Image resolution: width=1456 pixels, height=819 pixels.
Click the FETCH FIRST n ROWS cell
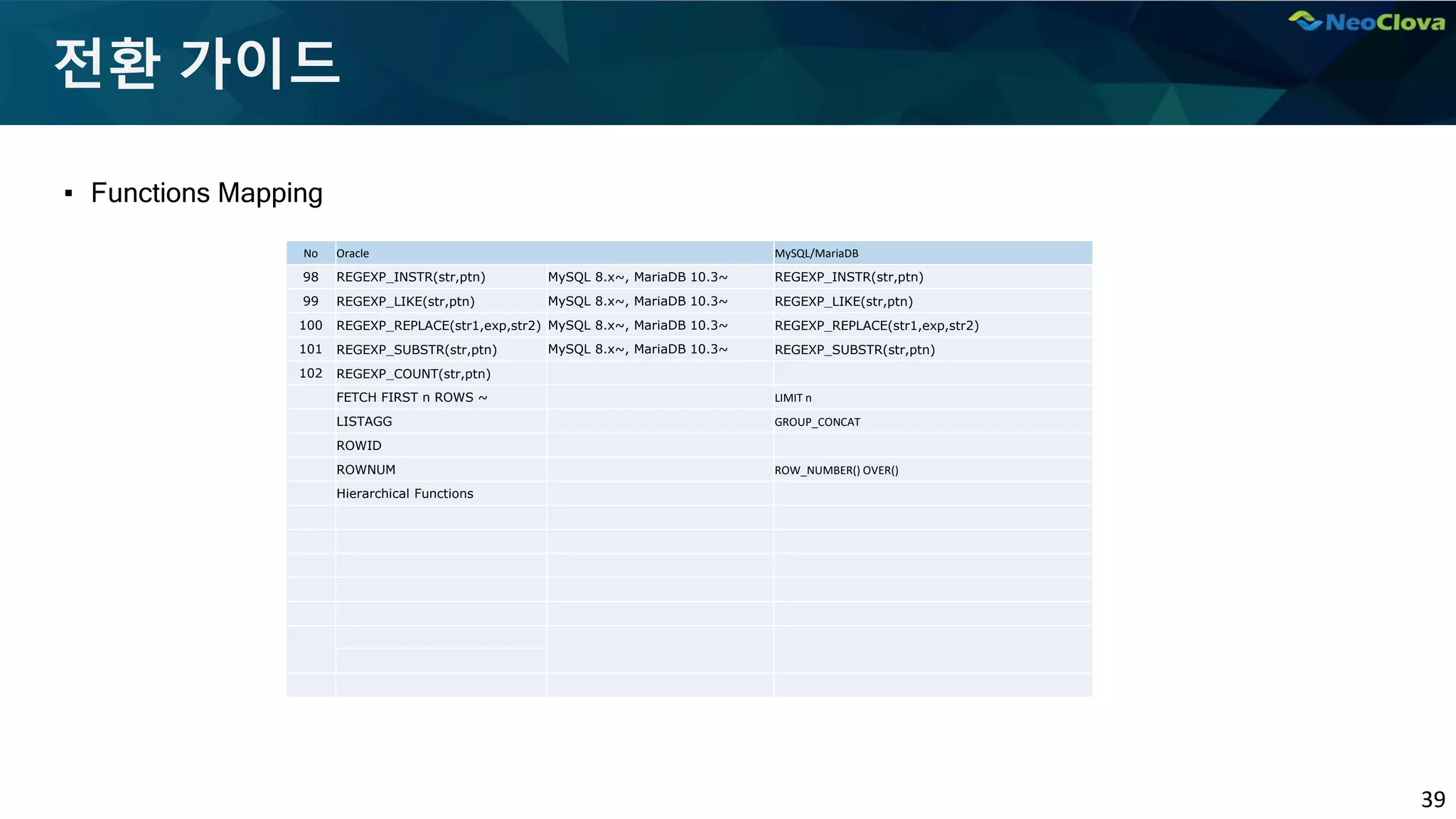412,397
